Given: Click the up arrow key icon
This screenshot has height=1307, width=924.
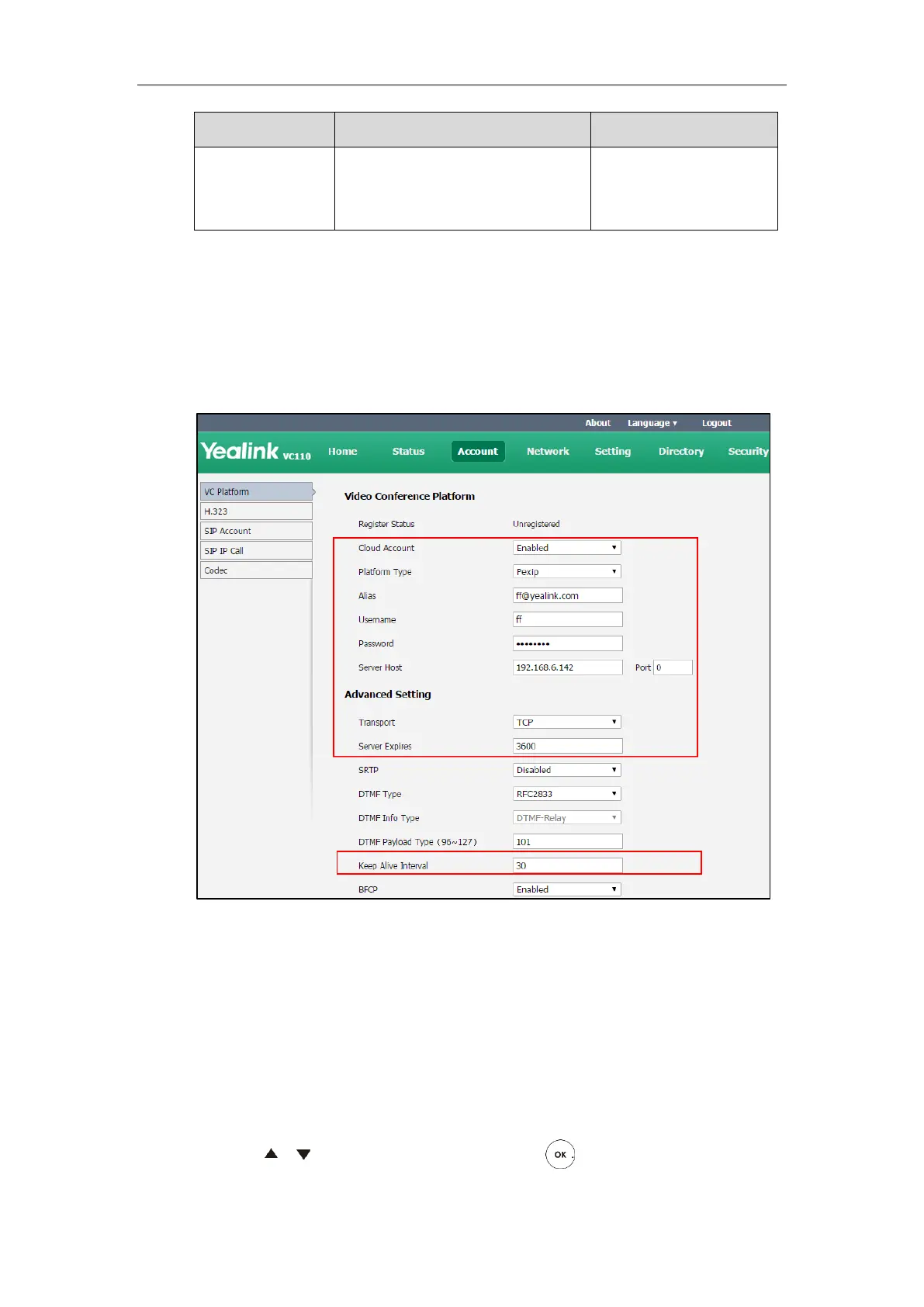Looking at the screenshot, I should coord(271,1154).
